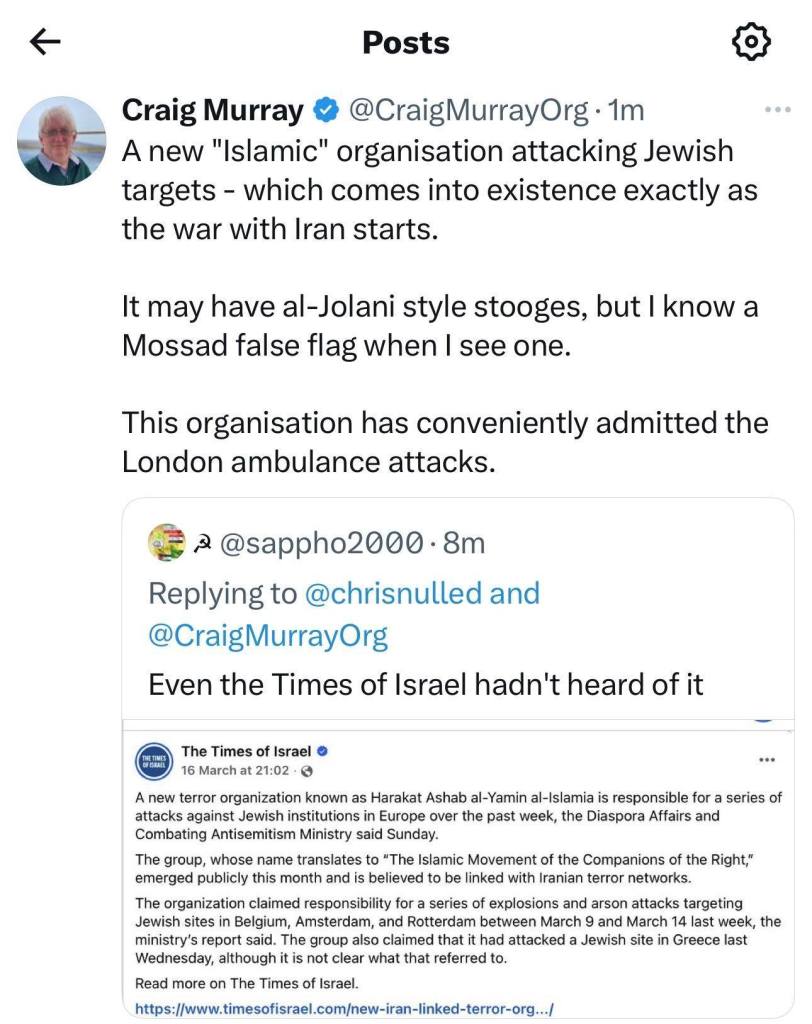Tap the back arrow icon
Screen dimensions: 812x1024
pos(46,41)
